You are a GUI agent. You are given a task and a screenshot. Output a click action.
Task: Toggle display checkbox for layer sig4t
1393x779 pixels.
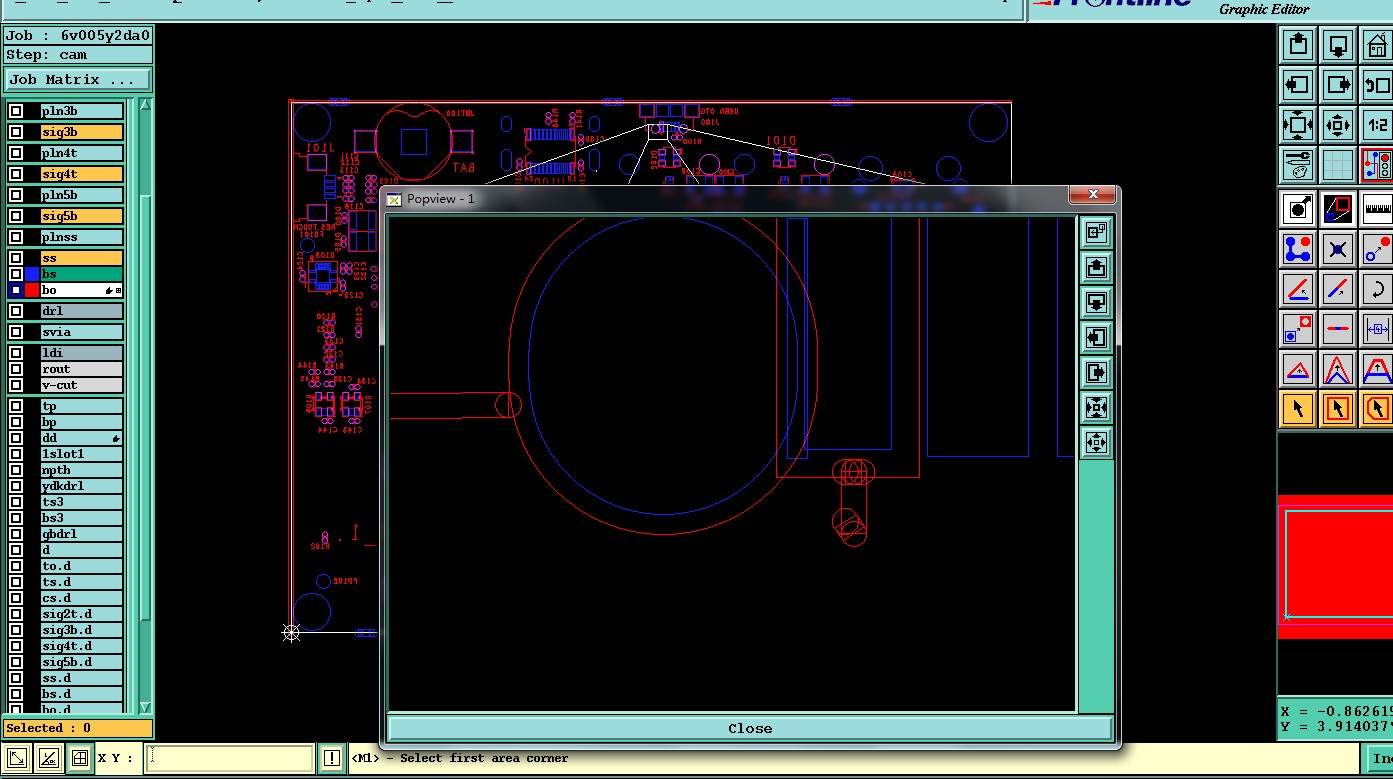16,174
